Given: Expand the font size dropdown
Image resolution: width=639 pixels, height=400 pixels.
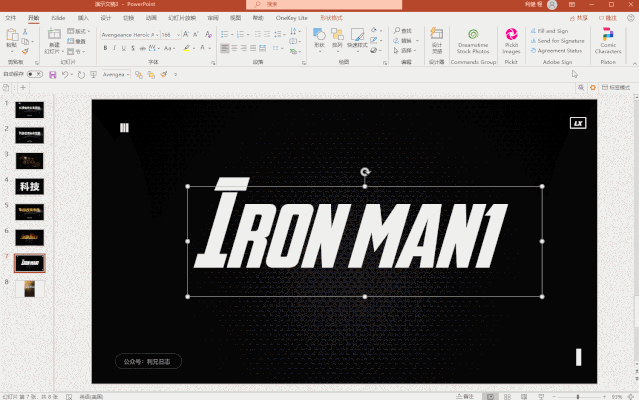Looking at the screenshot, I should tap(179, 34).
